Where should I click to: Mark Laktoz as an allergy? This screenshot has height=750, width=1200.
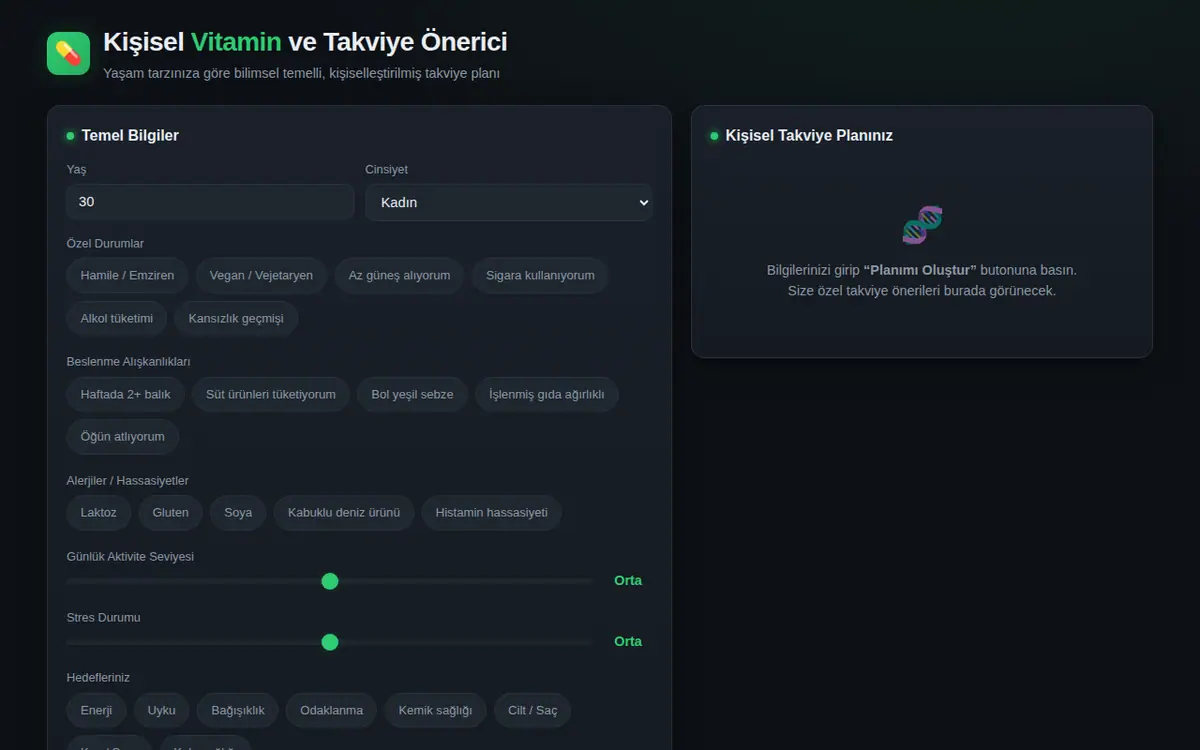coord(99,513)
